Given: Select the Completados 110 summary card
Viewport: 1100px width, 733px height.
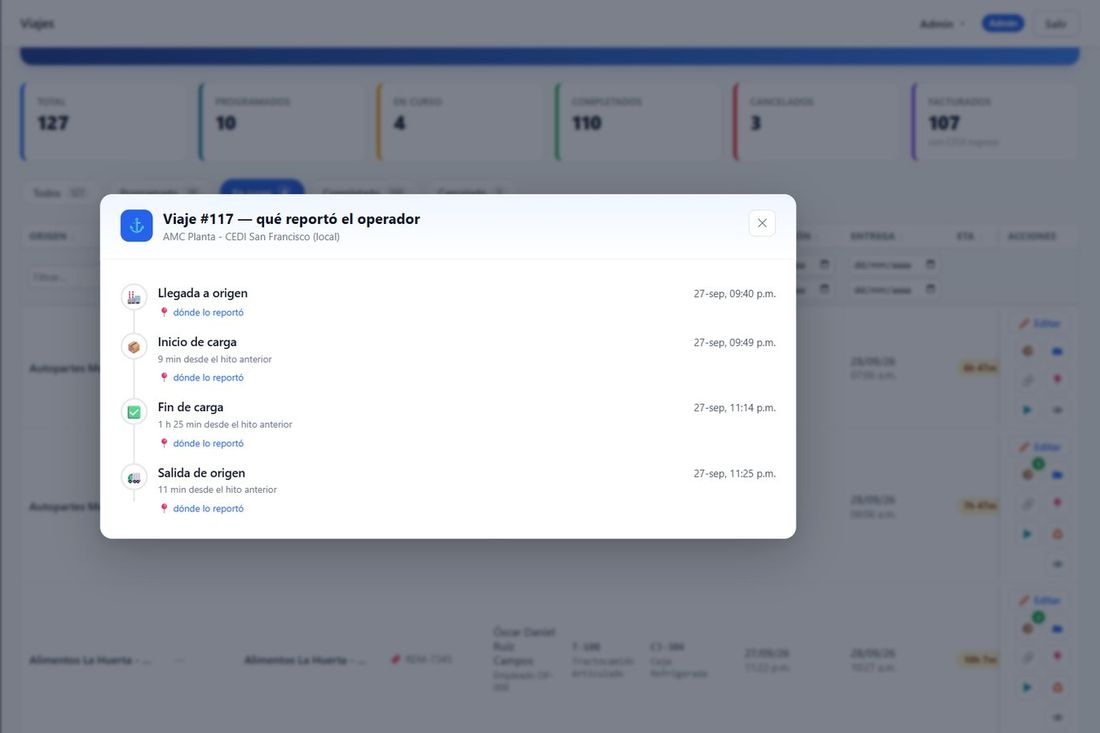Looking at the screenshot, I should [x=639, y=122].
